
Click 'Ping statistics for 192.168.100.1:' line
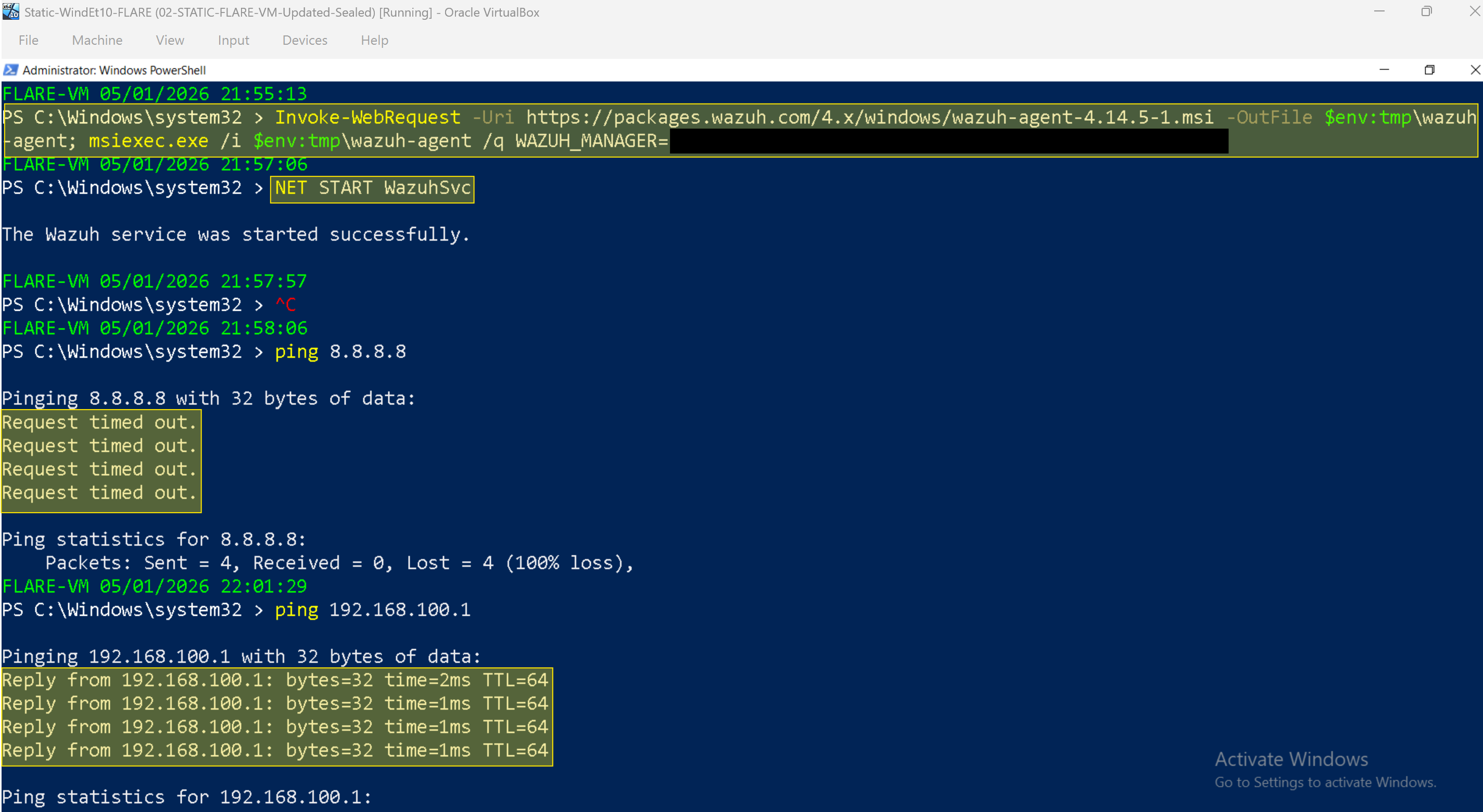(x=186, y=797)
